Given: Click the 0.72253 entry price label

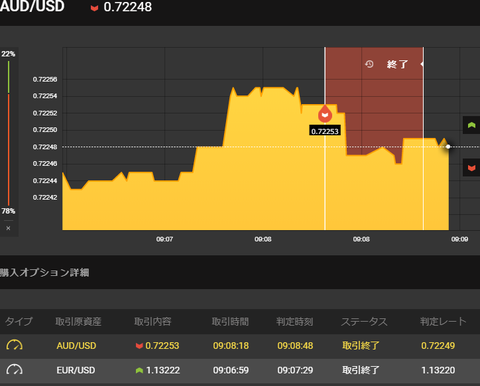Looking at the screenshot, I should point(325,131).
